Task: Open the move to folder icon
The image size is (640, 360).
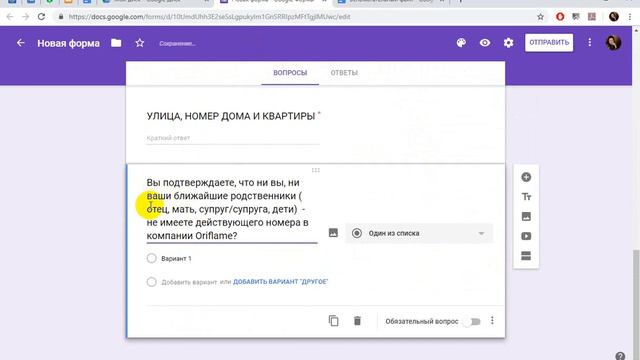Action: pyautogui.click(x=116, y=43)
